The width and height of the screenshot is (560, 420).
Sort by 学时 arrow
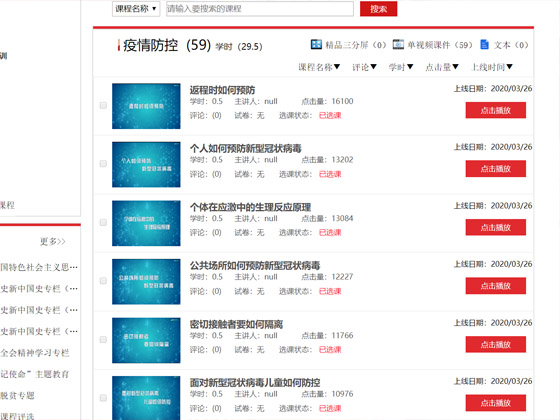(x=410, y=66)
